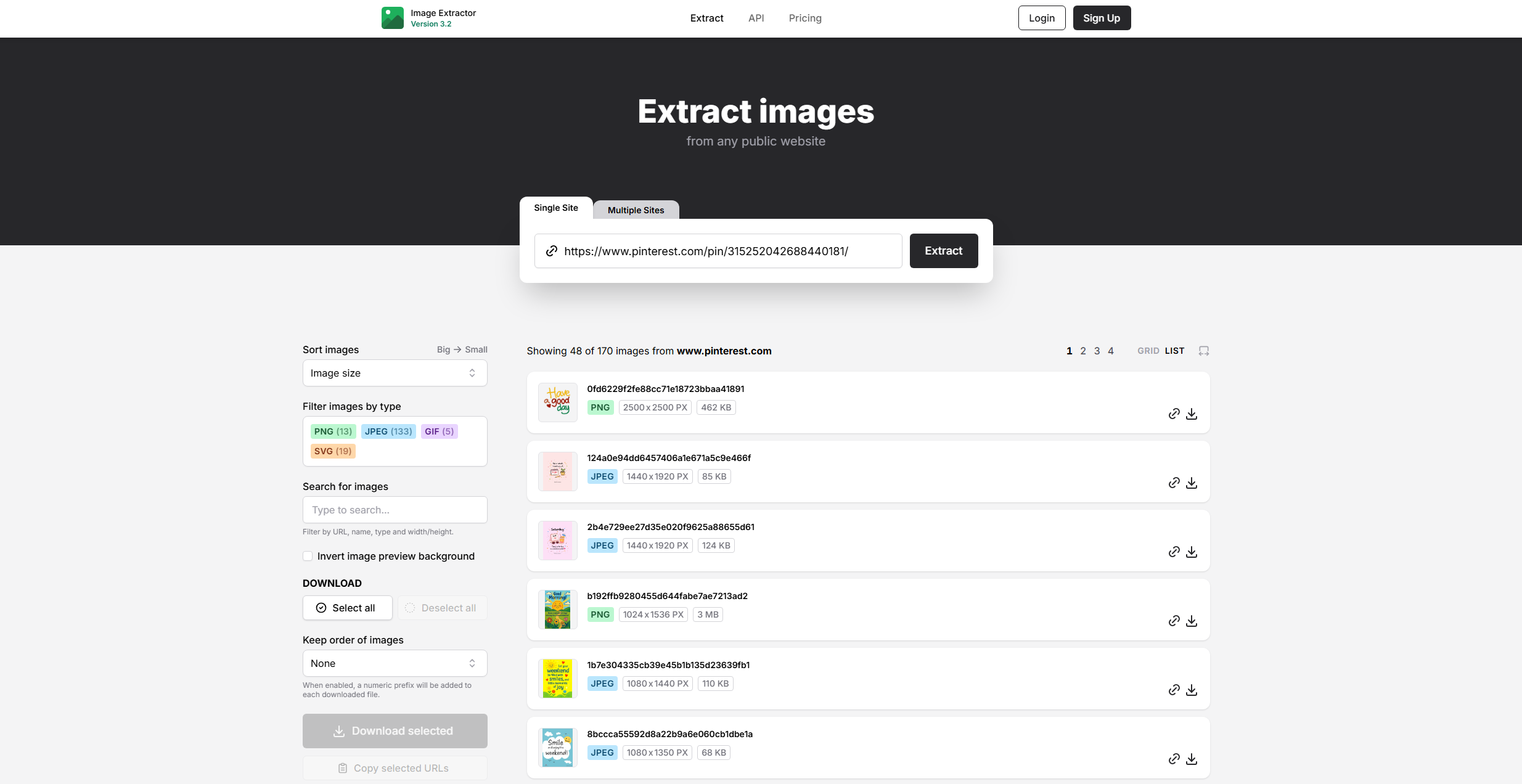Open the Image size sort dropdown

point(395,373)
